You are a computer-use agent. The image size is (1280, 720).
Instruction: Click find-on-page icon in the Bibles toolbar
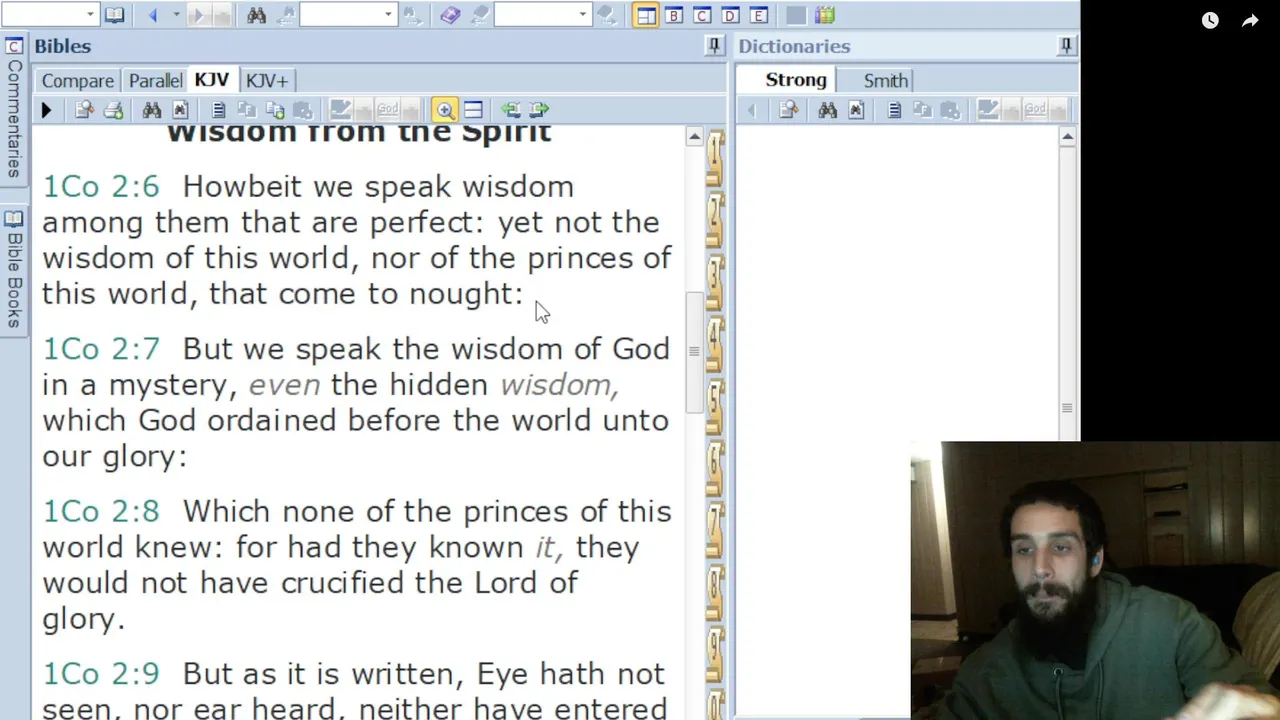[x=180, y=110]
